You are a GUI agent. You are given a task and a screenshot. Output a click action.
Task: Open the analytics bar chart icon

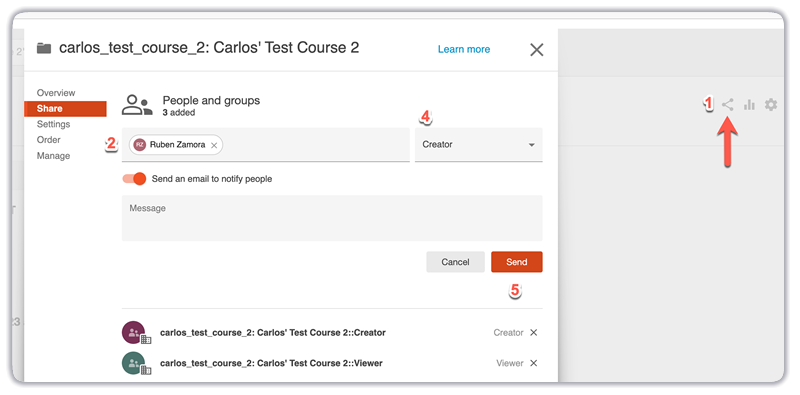click(749, 105)
